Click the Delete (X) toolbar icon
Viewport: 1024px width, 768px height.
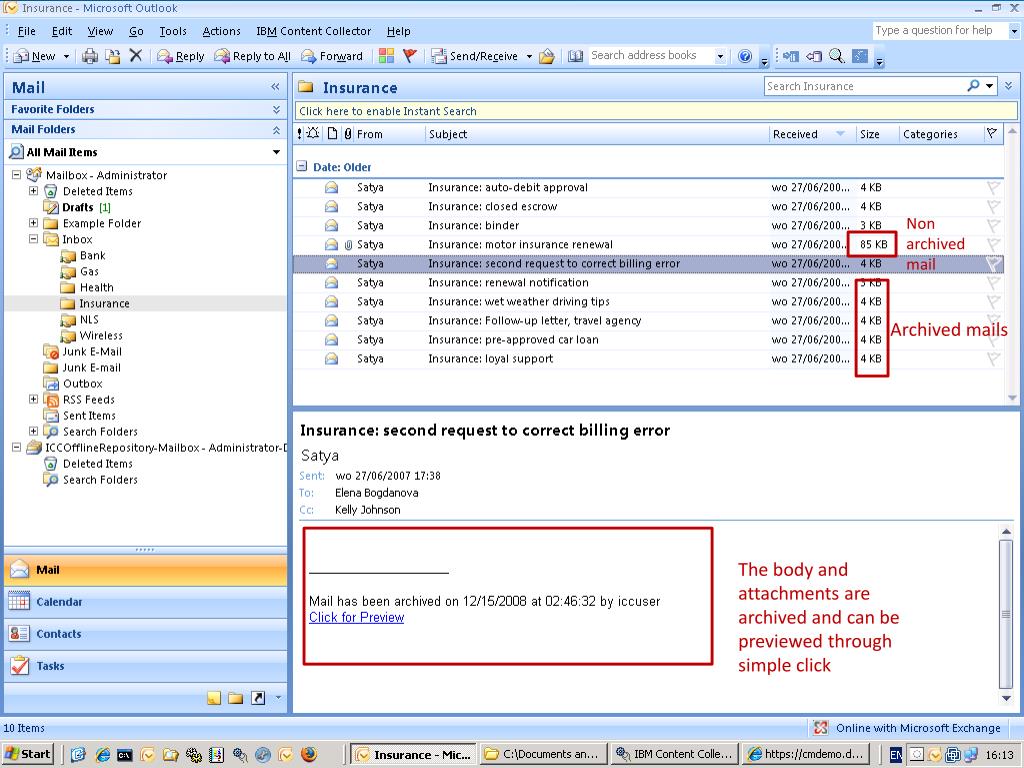(136, 56)
